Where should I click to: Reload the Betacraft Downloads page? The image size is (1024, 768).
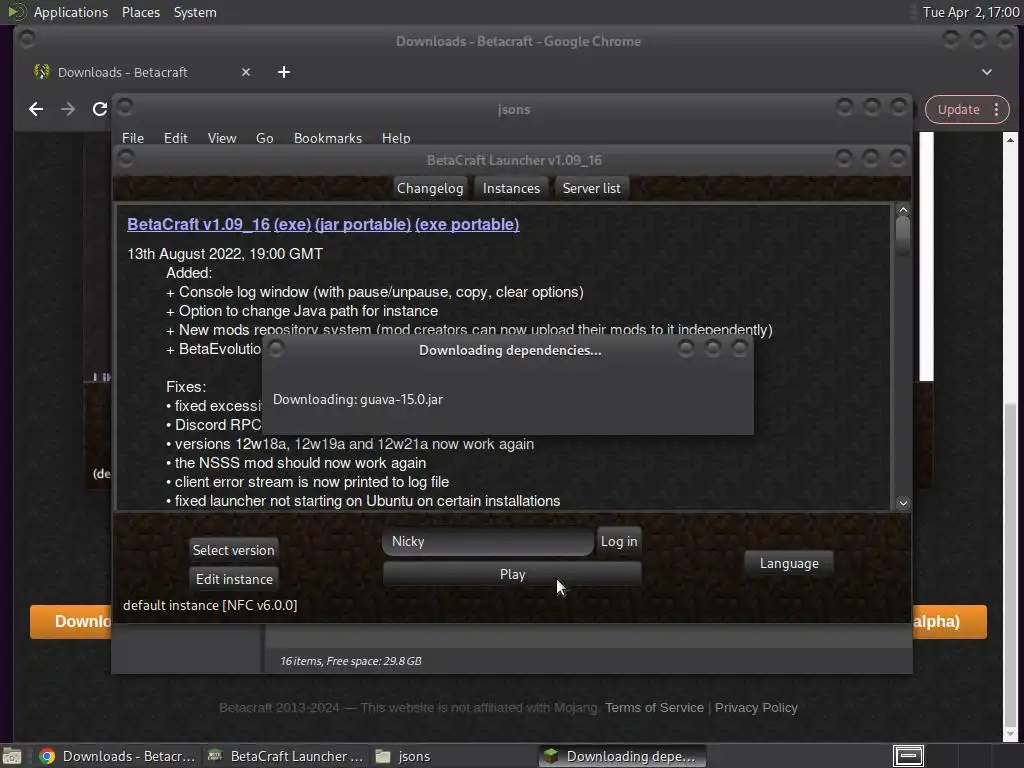[x=99, y=109]
